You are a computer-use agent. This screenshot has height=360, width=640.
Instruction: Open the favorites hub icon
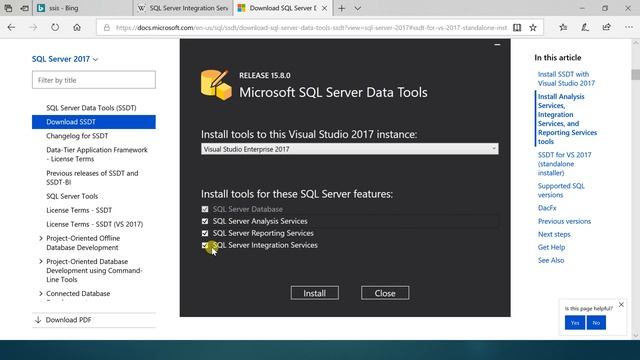click(x=563, y=27)
